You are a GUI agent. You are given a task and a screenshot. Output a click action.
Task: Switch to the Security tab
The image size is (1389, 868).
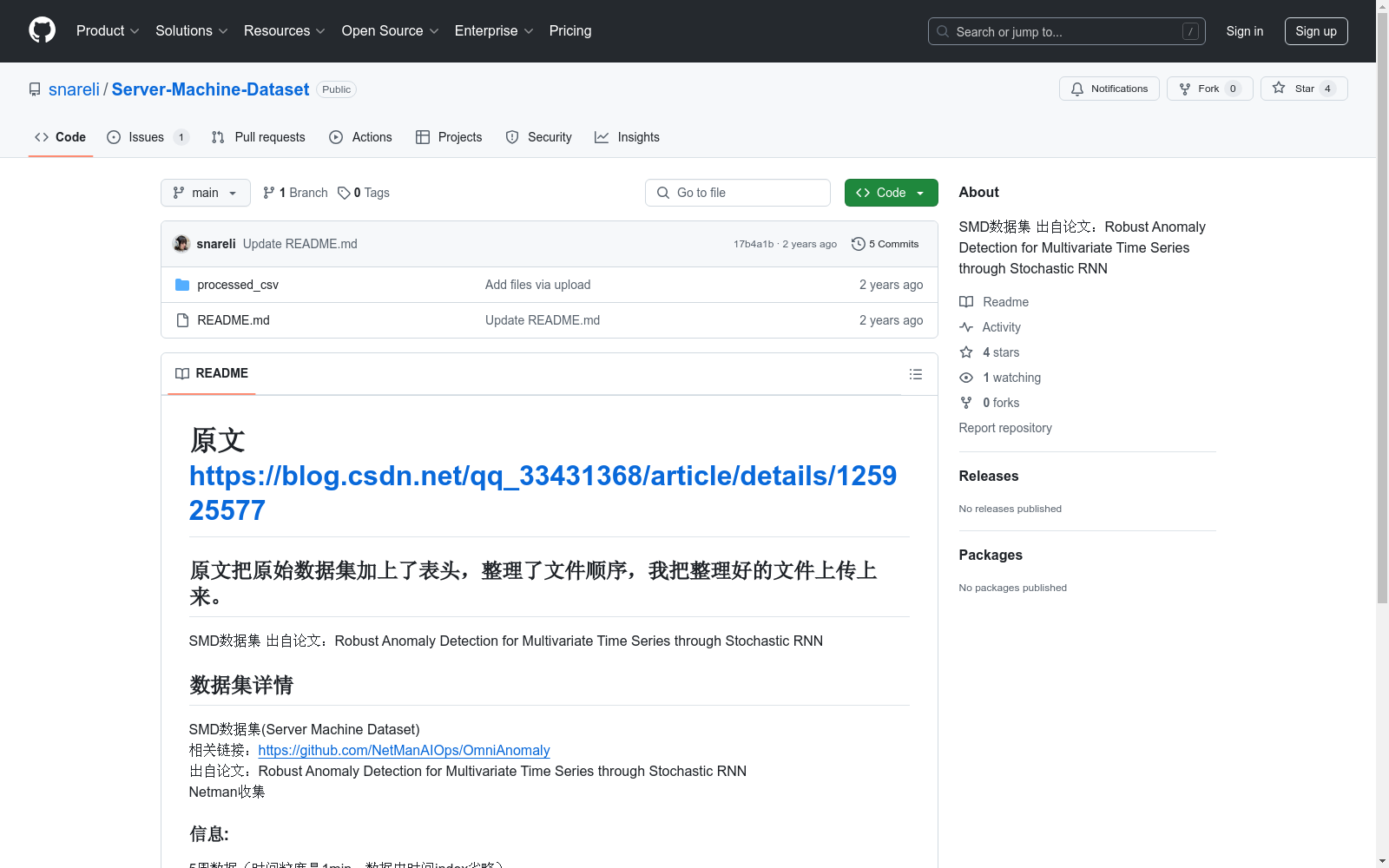coord(538,137)
